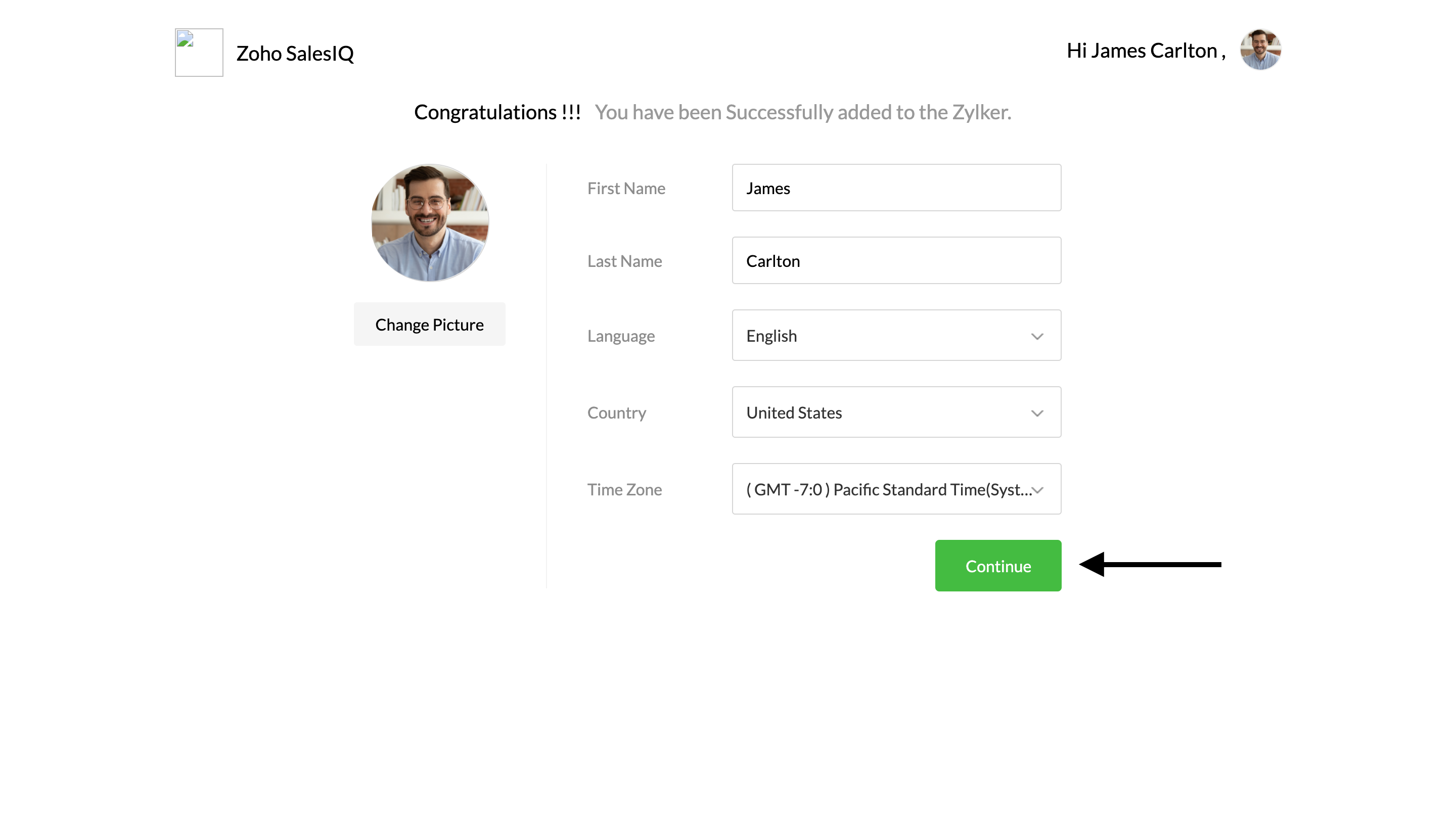
Task: Focus the First Name field containing James
Action: point(896,188)
